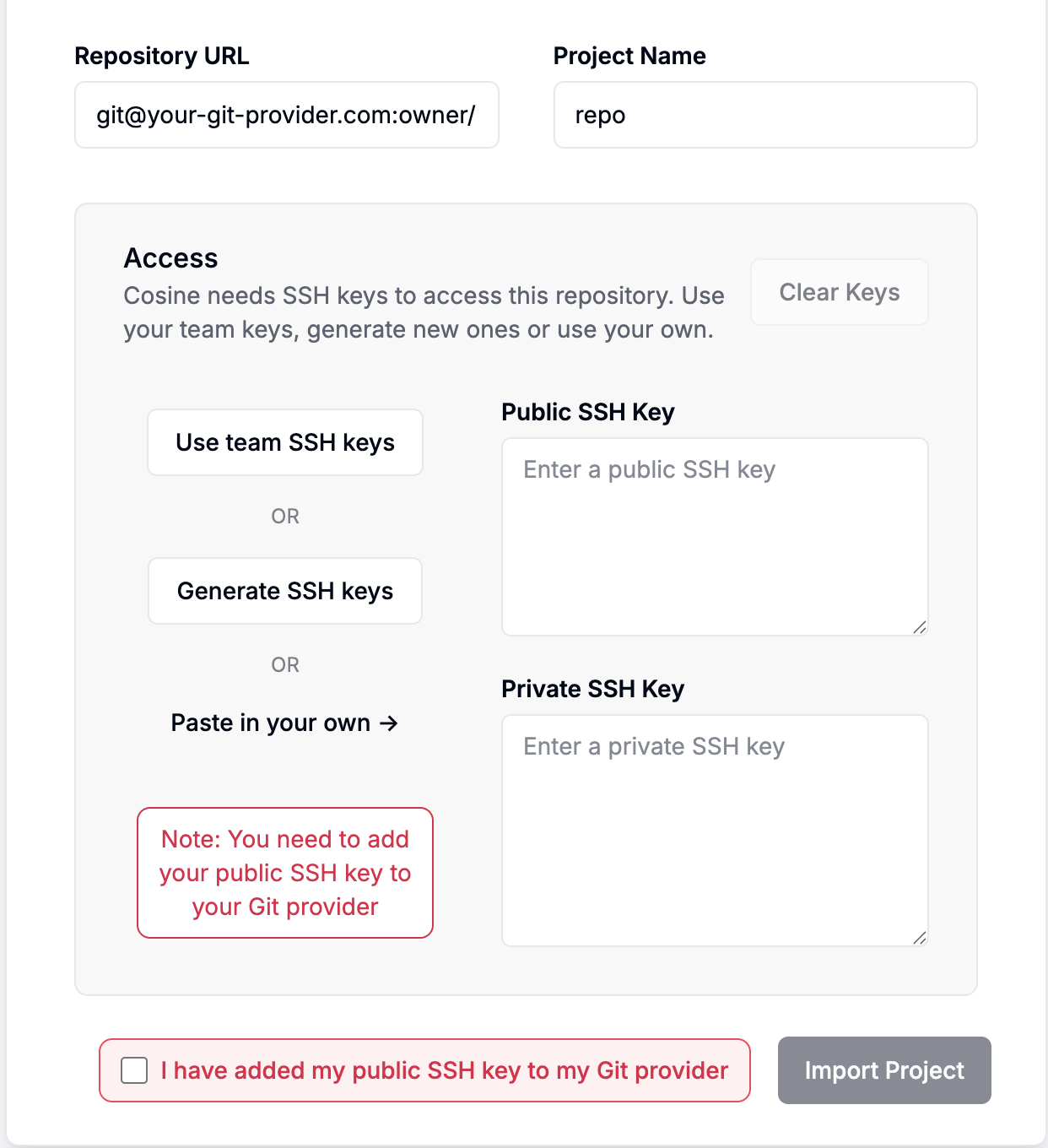Click inside the 'Enter a private SSH key' textarea
The image size is (1048, 1148).
(x=714, y=831)
